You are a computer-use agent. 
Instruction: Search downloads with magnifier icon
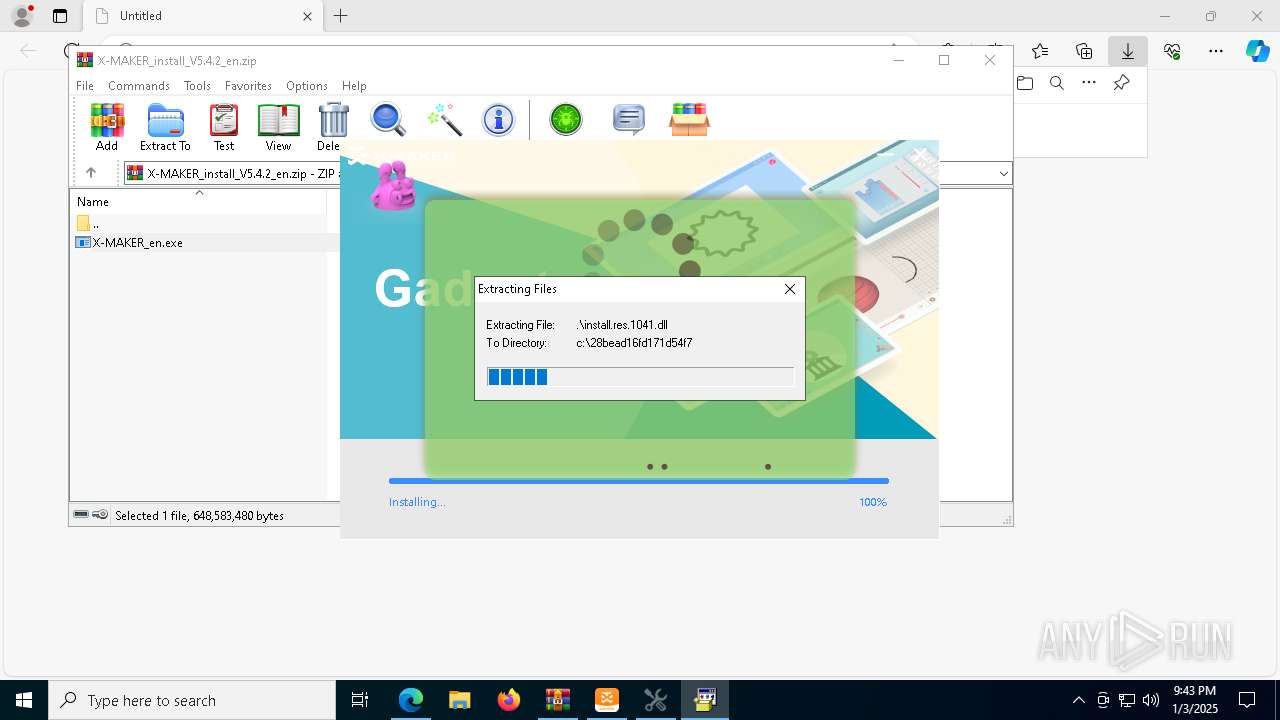[1057, 83]
